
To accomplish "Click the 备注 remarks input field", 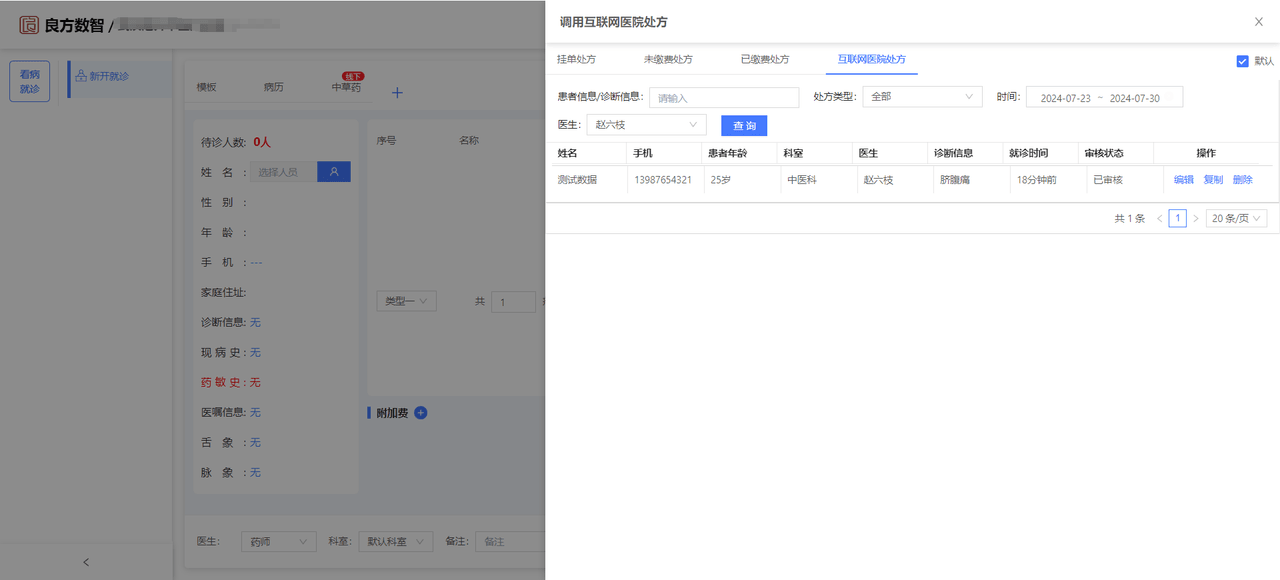I will [510, 541].
